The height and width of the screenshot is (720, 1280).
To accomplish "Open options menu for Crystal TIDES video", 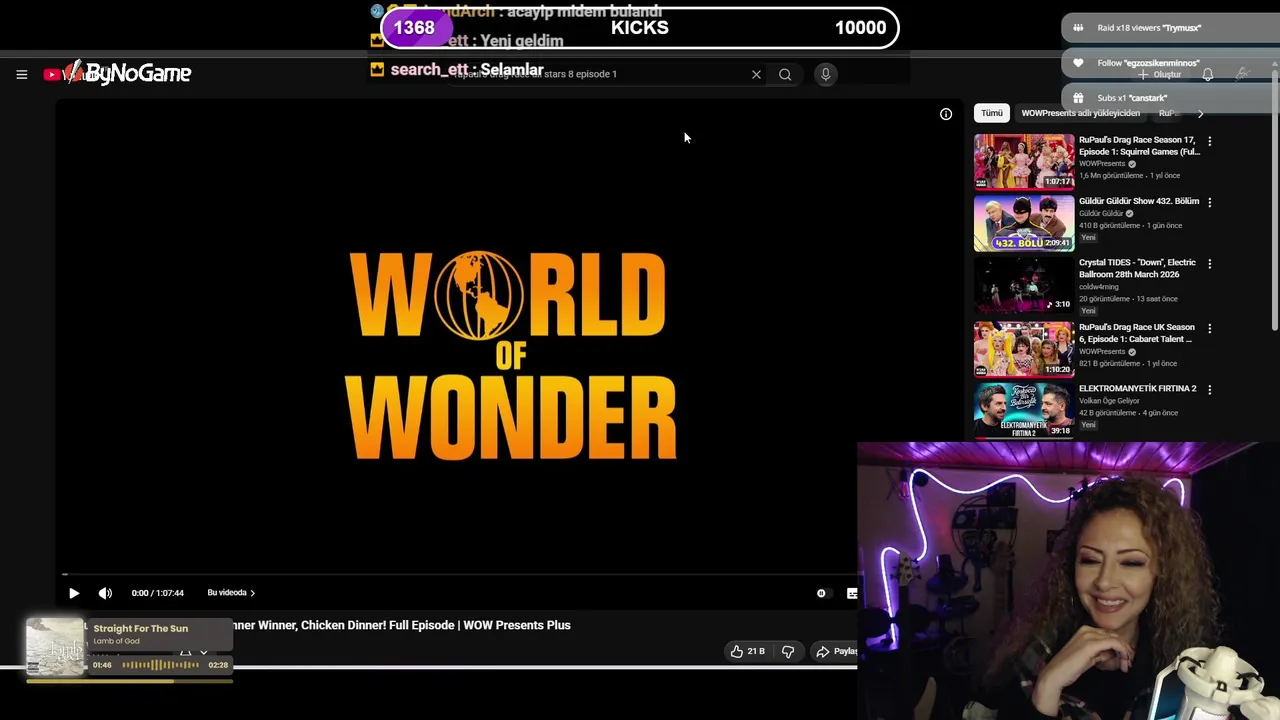I will (x=1209, y=264).
